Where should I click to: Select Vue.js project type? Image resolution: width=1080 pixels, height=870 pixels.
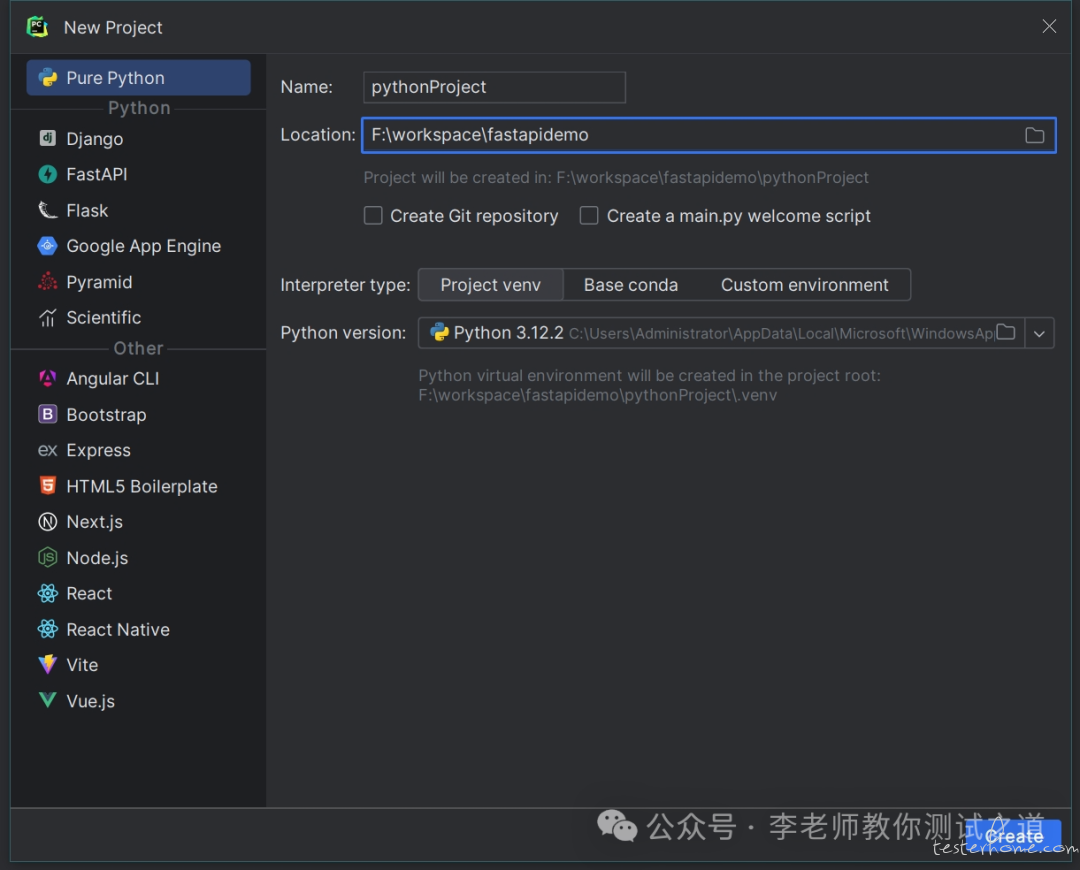138,701
